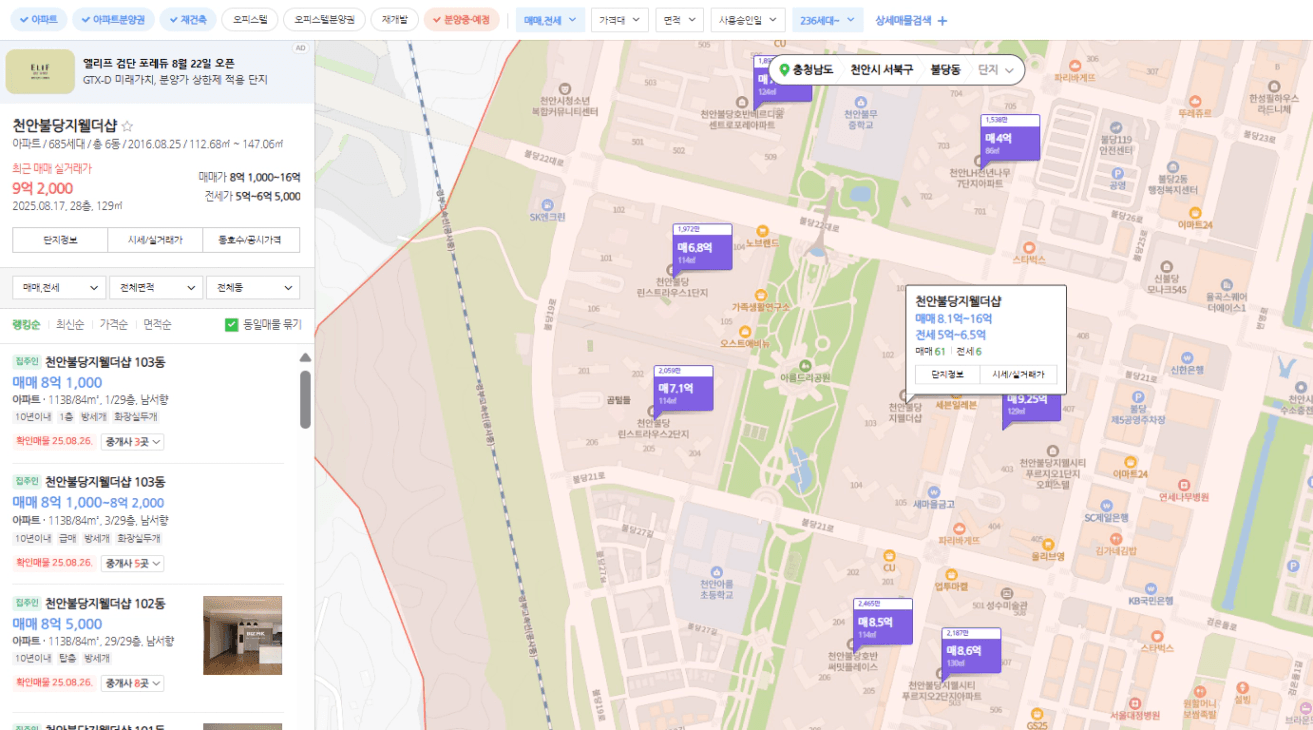Sort listings by 가격순

[114, 324]
